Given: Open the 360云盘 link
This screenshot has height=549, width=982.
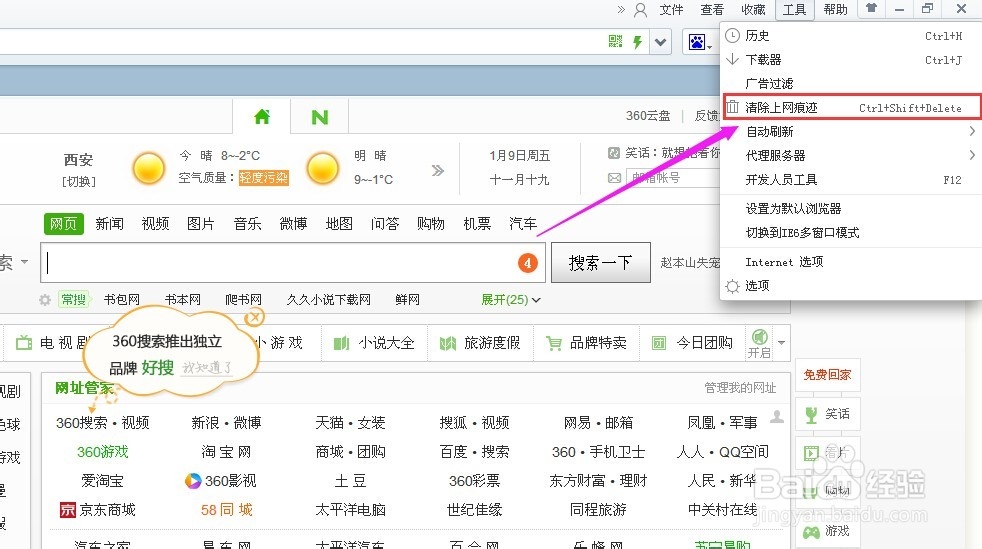Looking at the screenshot, I should [x=648, y=116].
